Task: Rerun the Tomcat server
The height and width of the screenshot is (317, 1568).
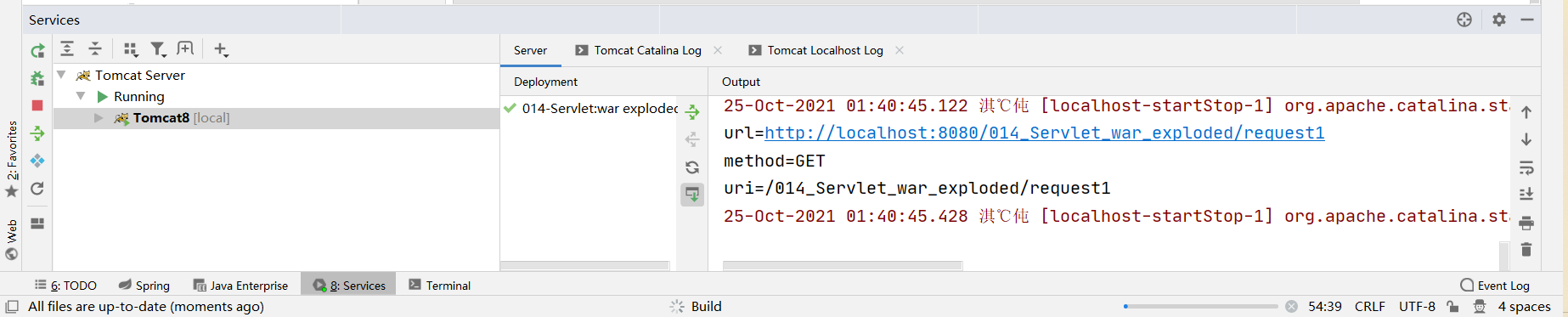Action: click(x=37, y=51)
